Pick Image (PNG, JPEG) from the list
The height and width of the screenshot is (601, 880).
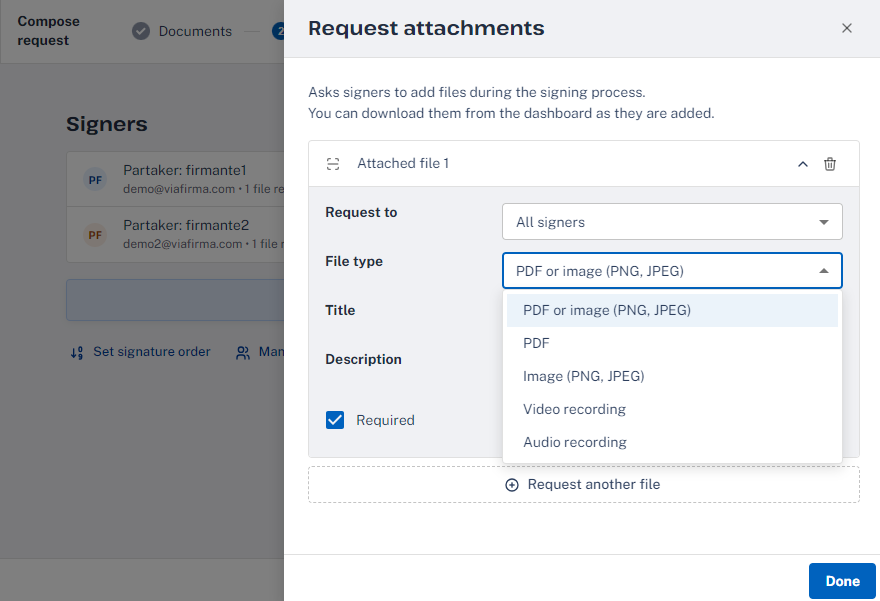pos(672,377)
